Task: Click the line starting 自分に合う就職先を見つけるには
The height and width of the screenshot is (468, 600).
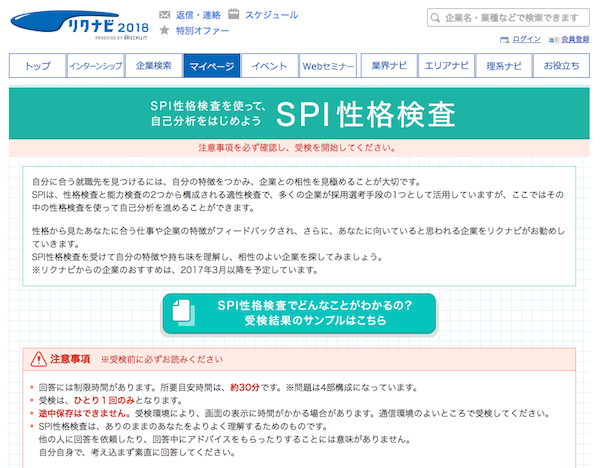Action: tap(227, 181)
